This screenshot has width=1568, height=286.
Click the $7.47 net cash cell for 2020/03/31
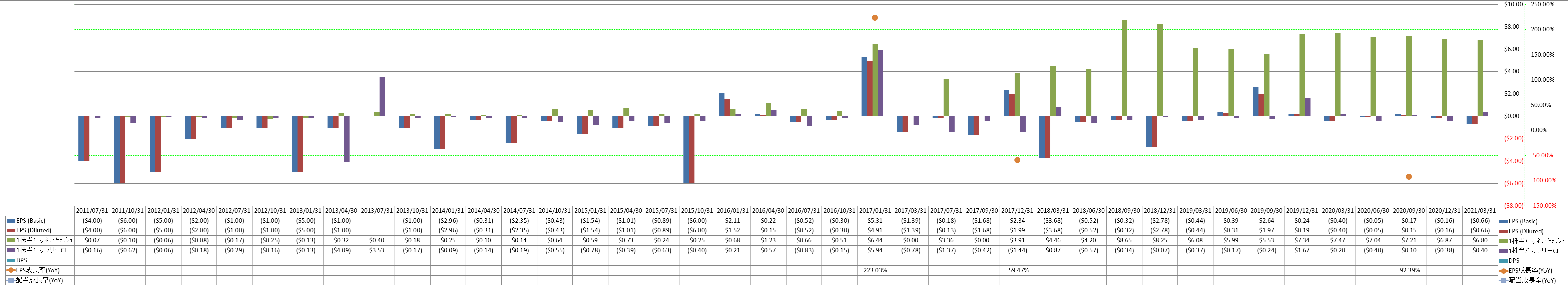click(x=1337, y=240)
